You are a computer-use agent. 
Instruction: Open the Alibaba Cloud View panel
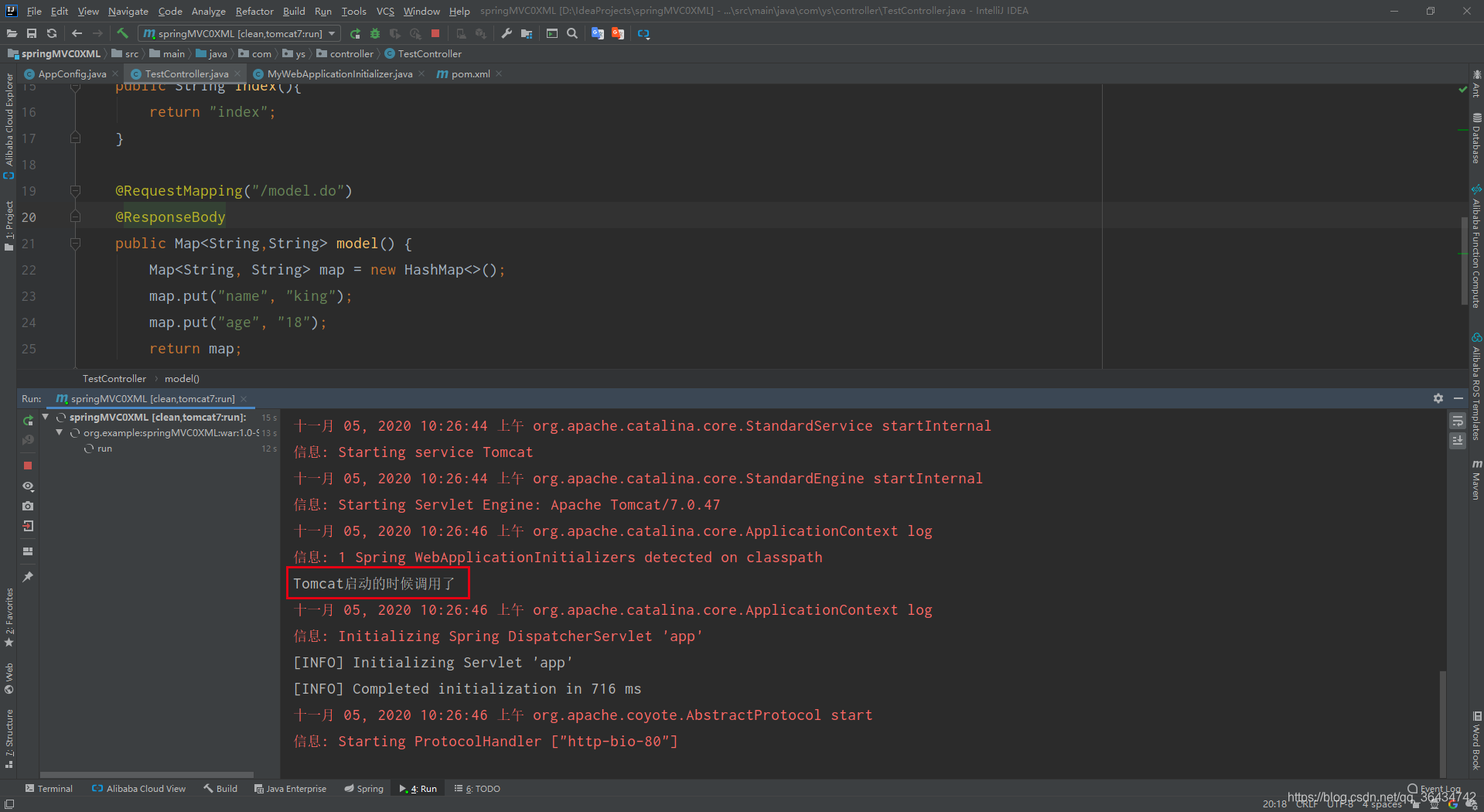[139, 789]
